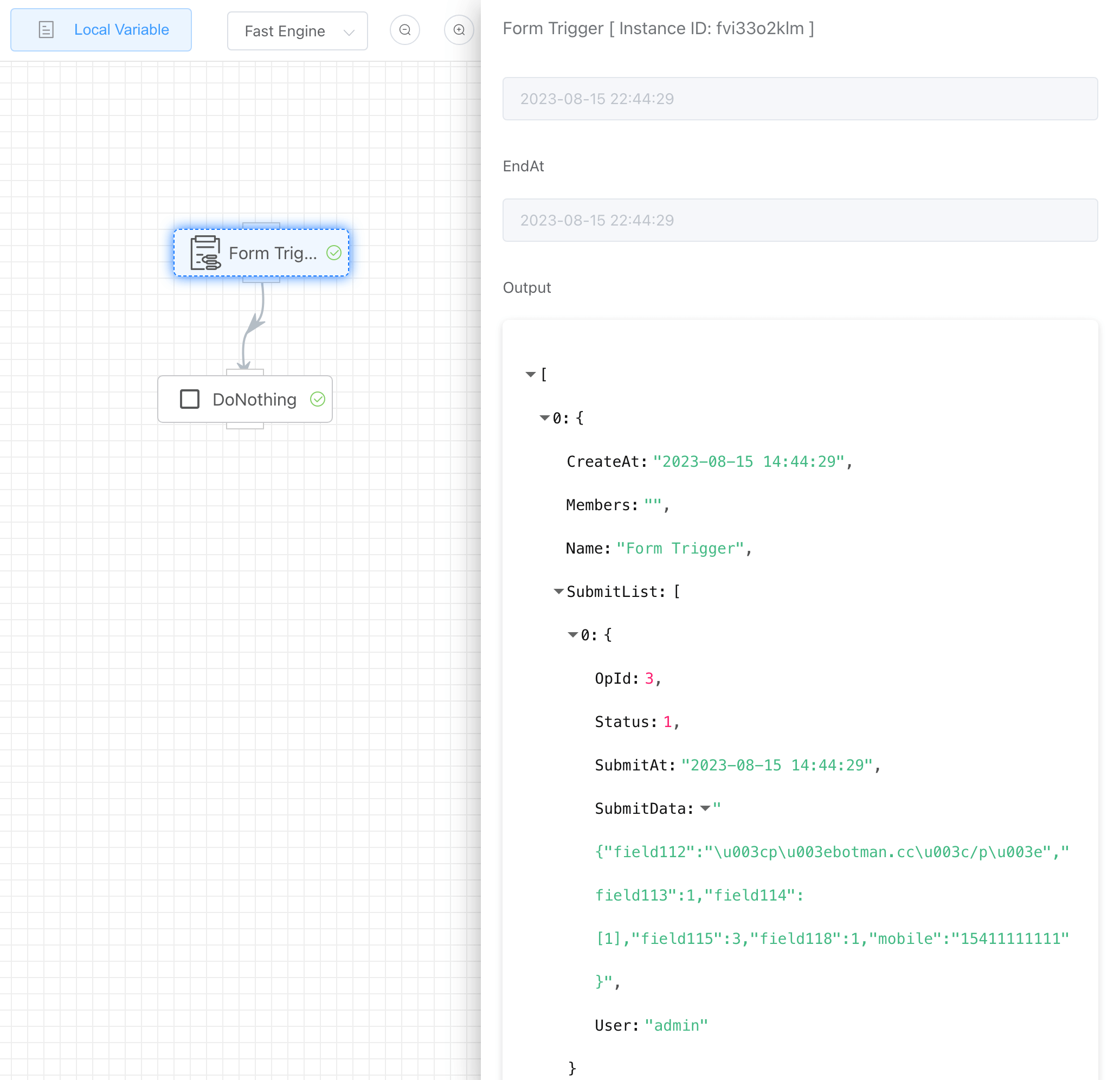
Task: Click the Output label
Action: [527, 287]
